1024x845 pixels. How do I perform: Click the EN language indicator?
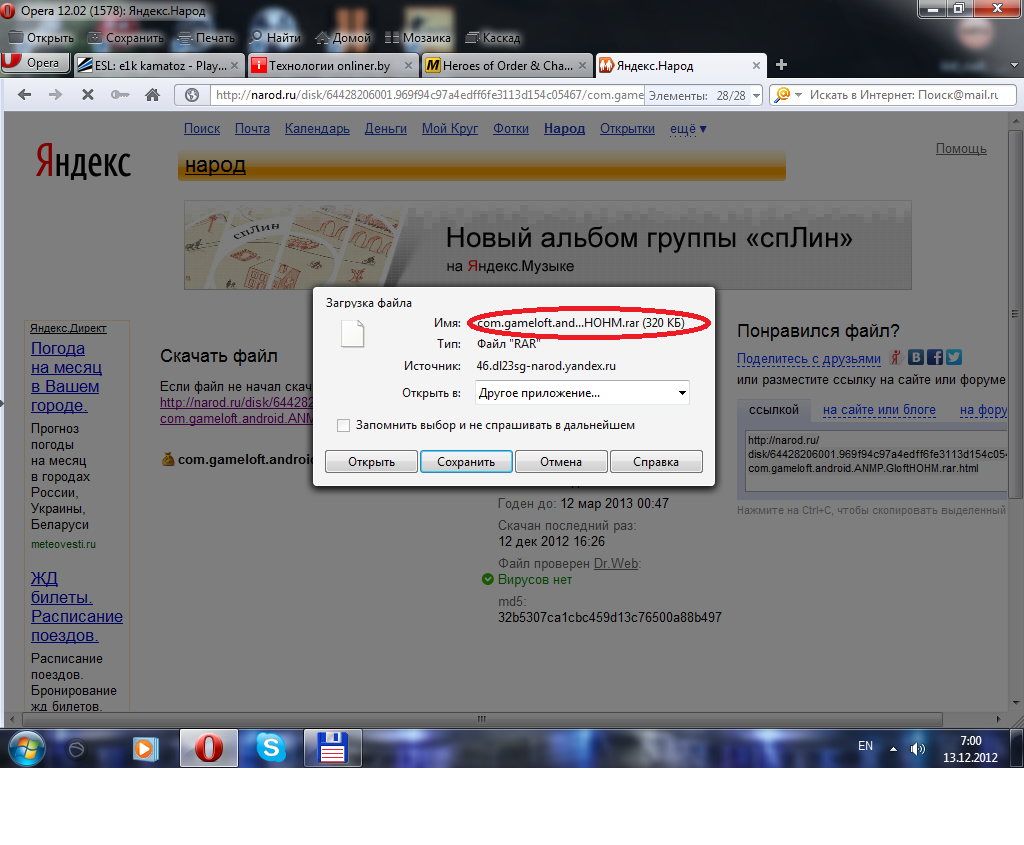865,746
